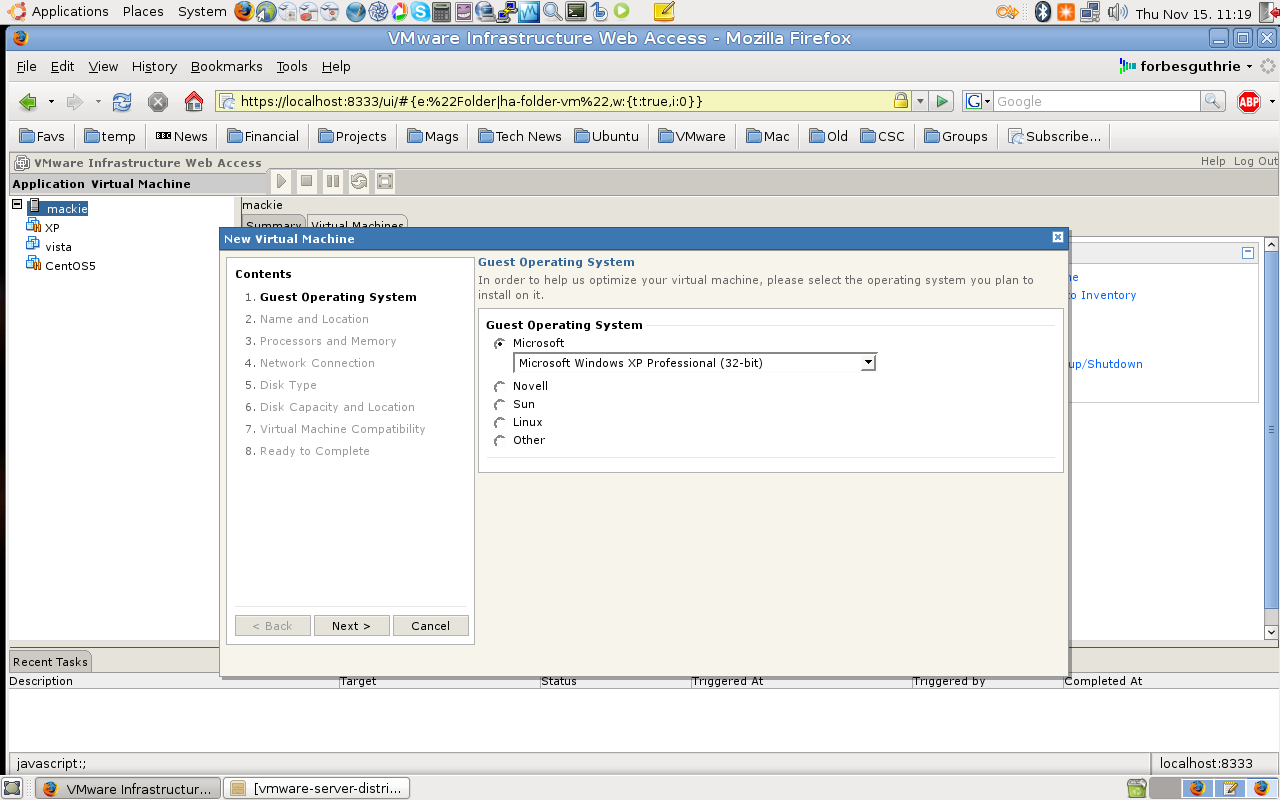
Task: Click Firefox forward arrow button
Action: [x=75, y=102]
